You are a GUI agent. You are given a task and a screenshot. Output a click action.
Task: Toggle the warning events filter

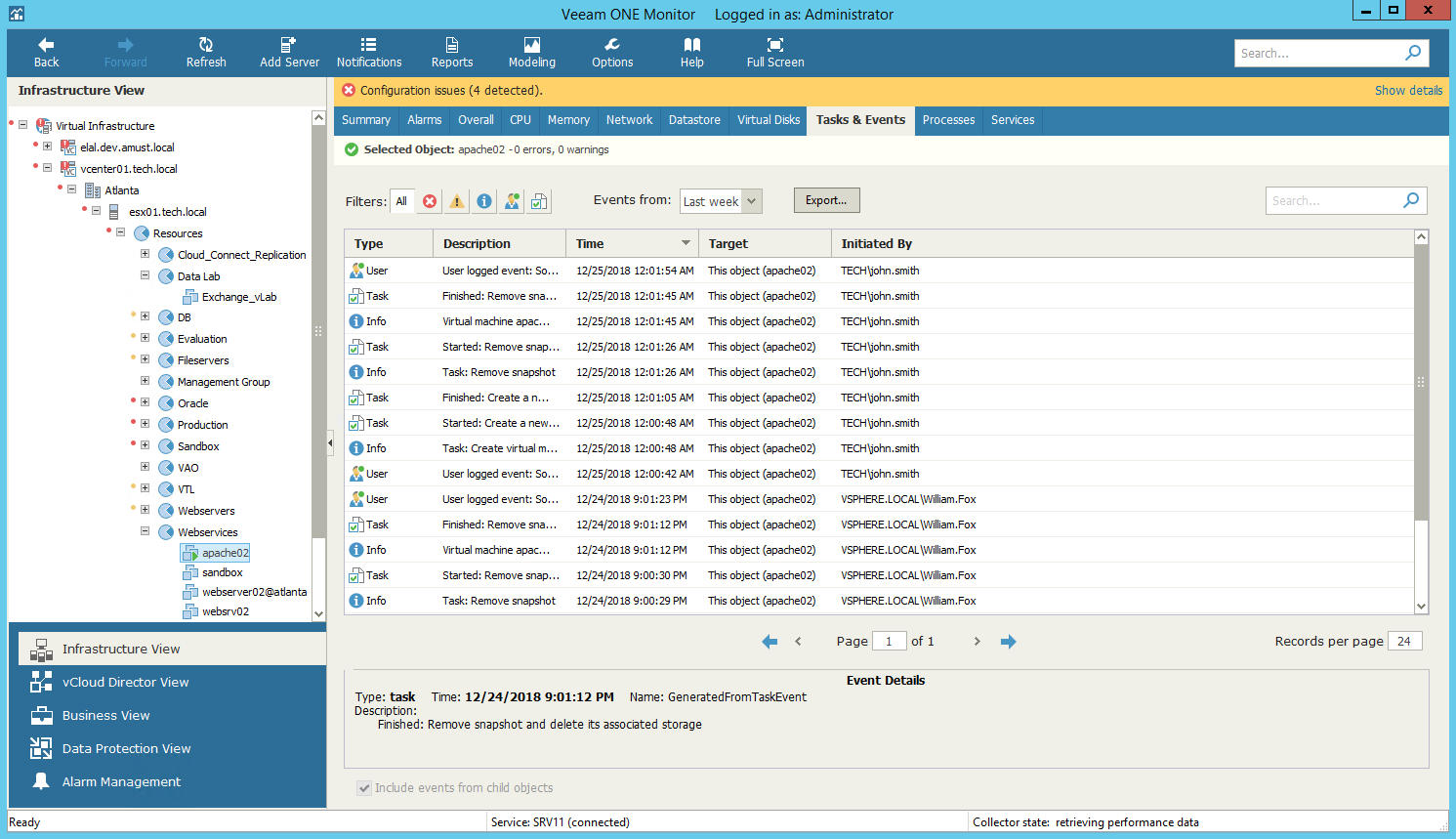(x=457, y=201)
